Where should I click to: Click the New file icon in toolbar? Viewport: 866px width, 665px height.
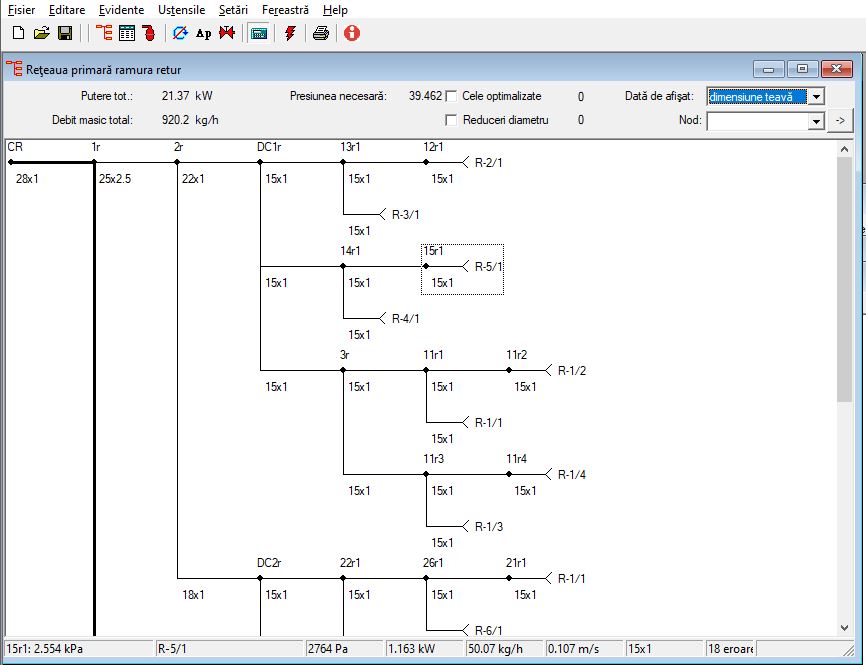18,33
